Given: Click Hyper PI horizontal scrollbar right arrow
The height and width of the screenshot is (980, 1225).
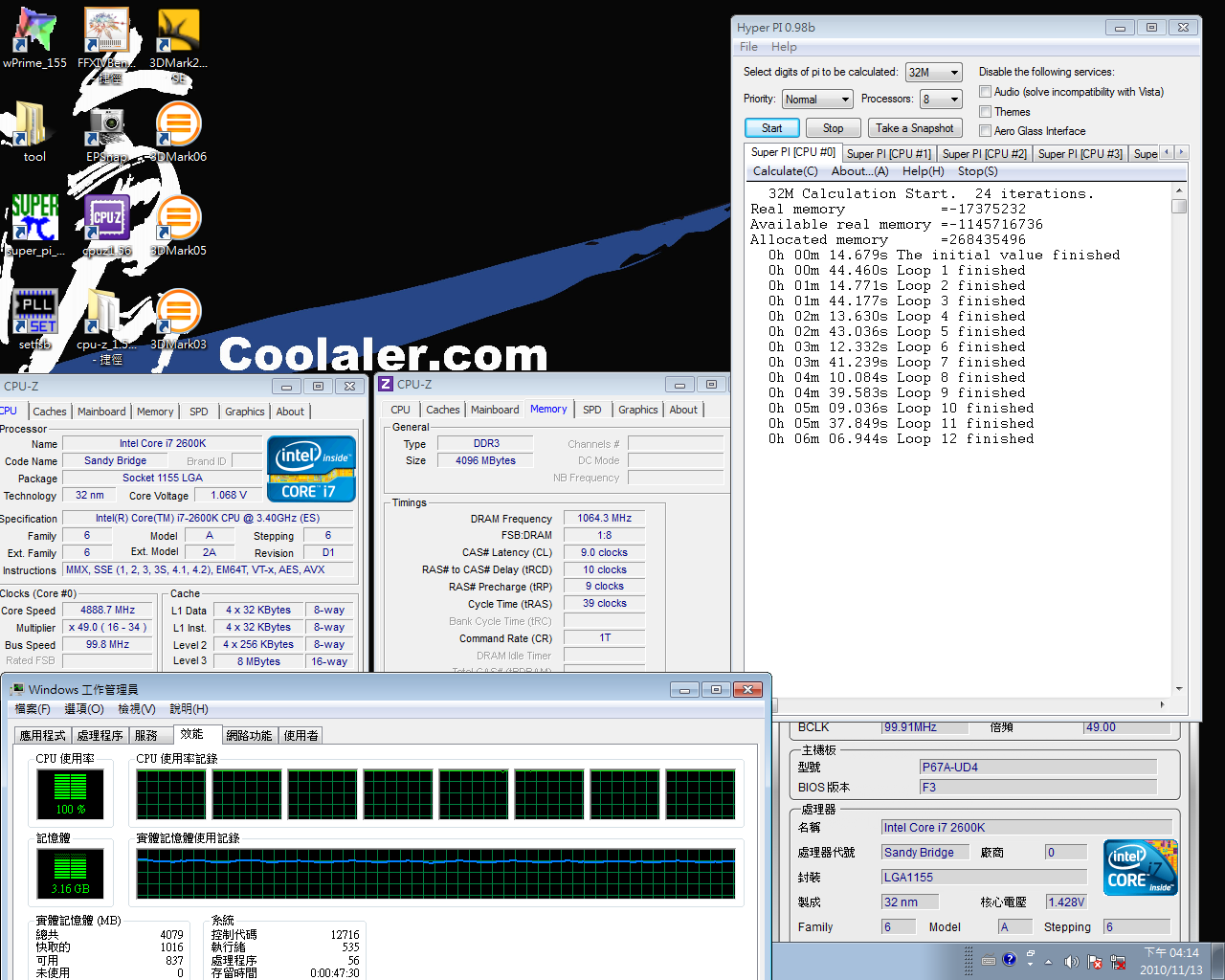Looking at the screenshot, I should [x=1163, y=704].
